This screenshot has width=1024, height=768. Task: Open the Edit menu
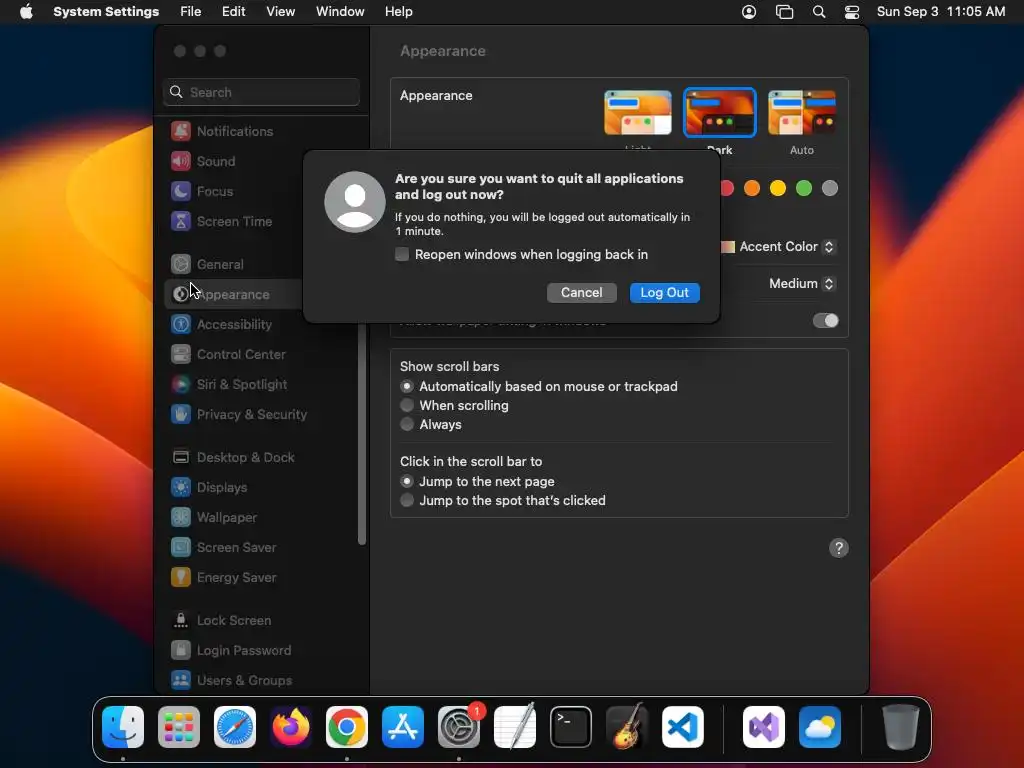pyautogui.click(x=234, y=12)
